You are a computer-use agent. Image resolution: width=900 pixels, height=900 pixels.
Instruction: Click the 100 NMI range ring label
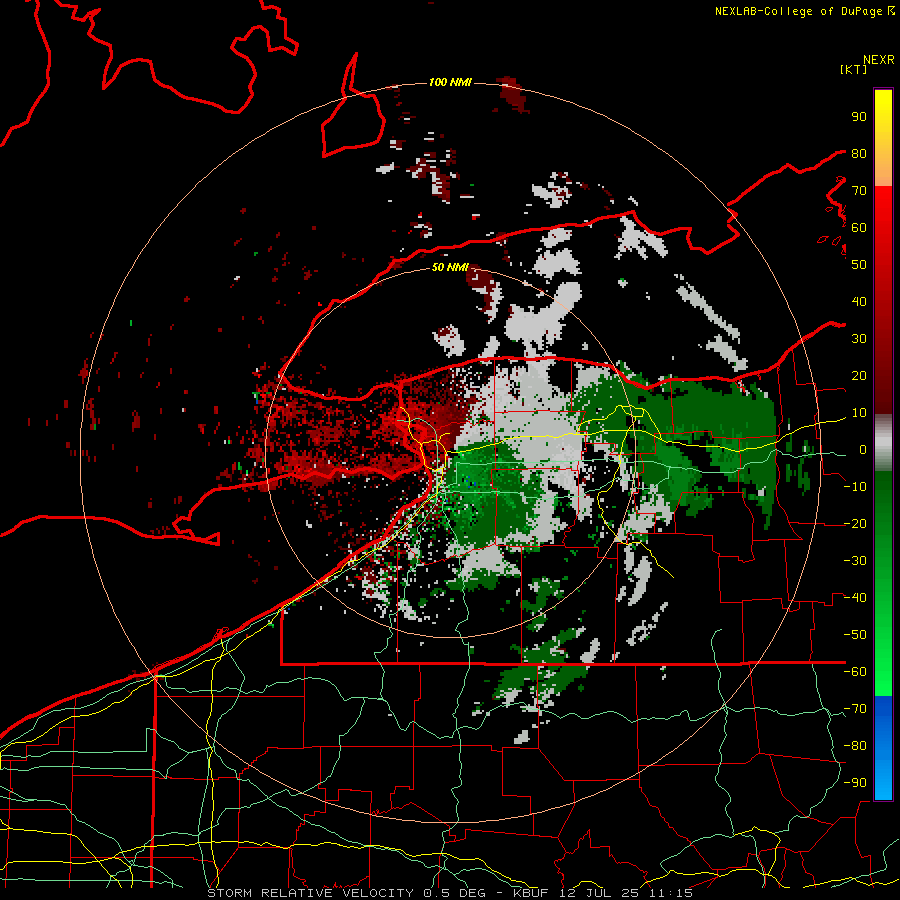tap(450, 83)
